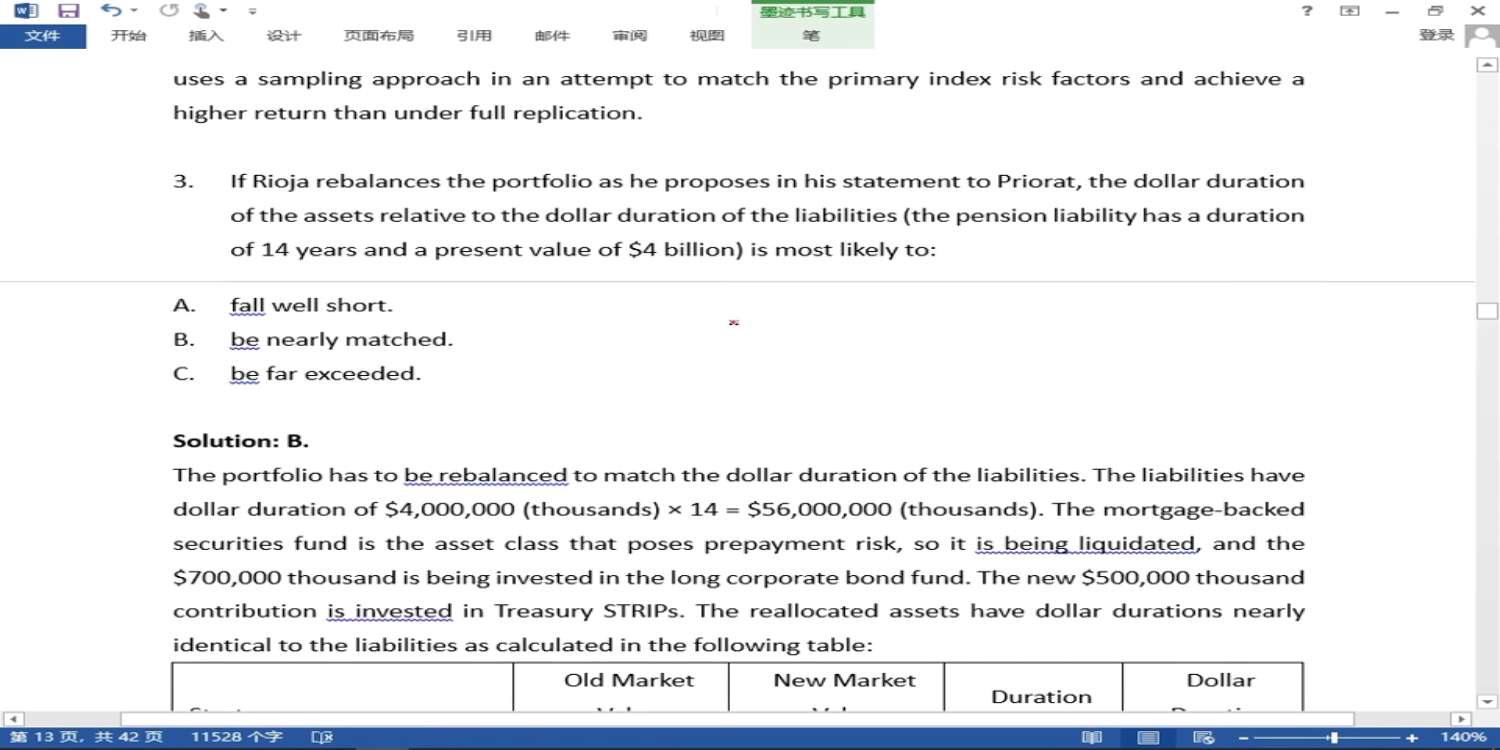Switch to the 视图 (View) ribbon tab
The width and height of the screenshot is (1500, 750).
707,36
